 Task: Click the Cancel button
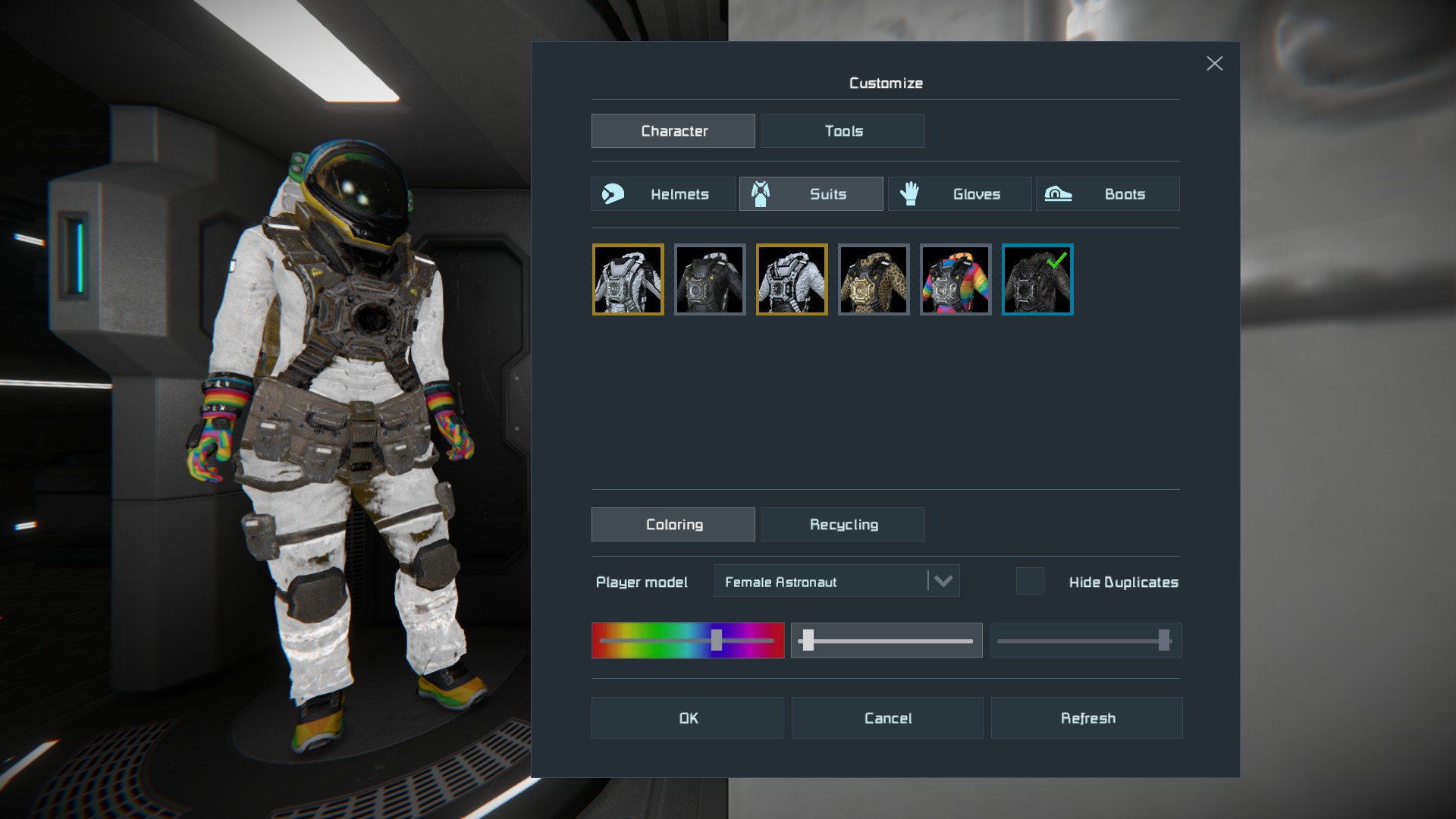click(887, 718)
